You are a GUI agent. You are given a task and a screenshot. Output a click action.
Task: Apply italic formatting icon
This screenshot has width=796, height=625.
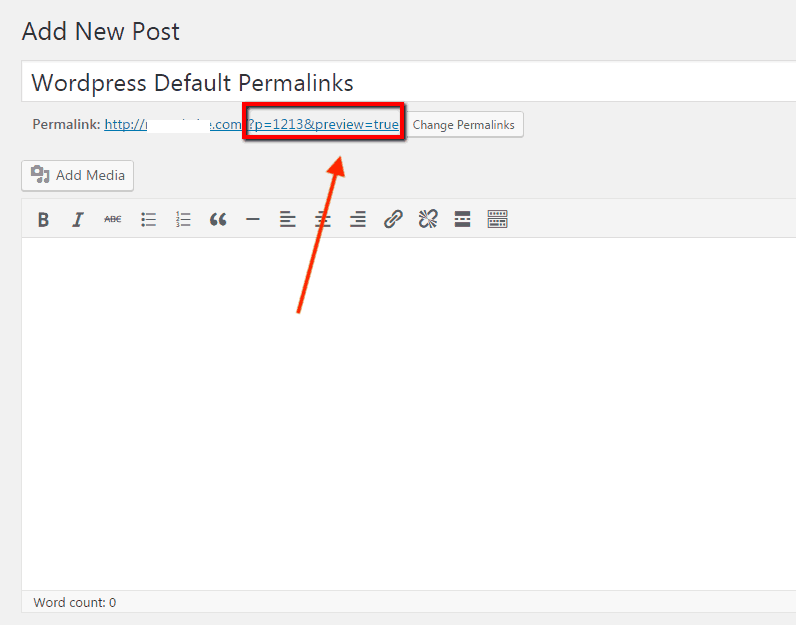point(78,219)
